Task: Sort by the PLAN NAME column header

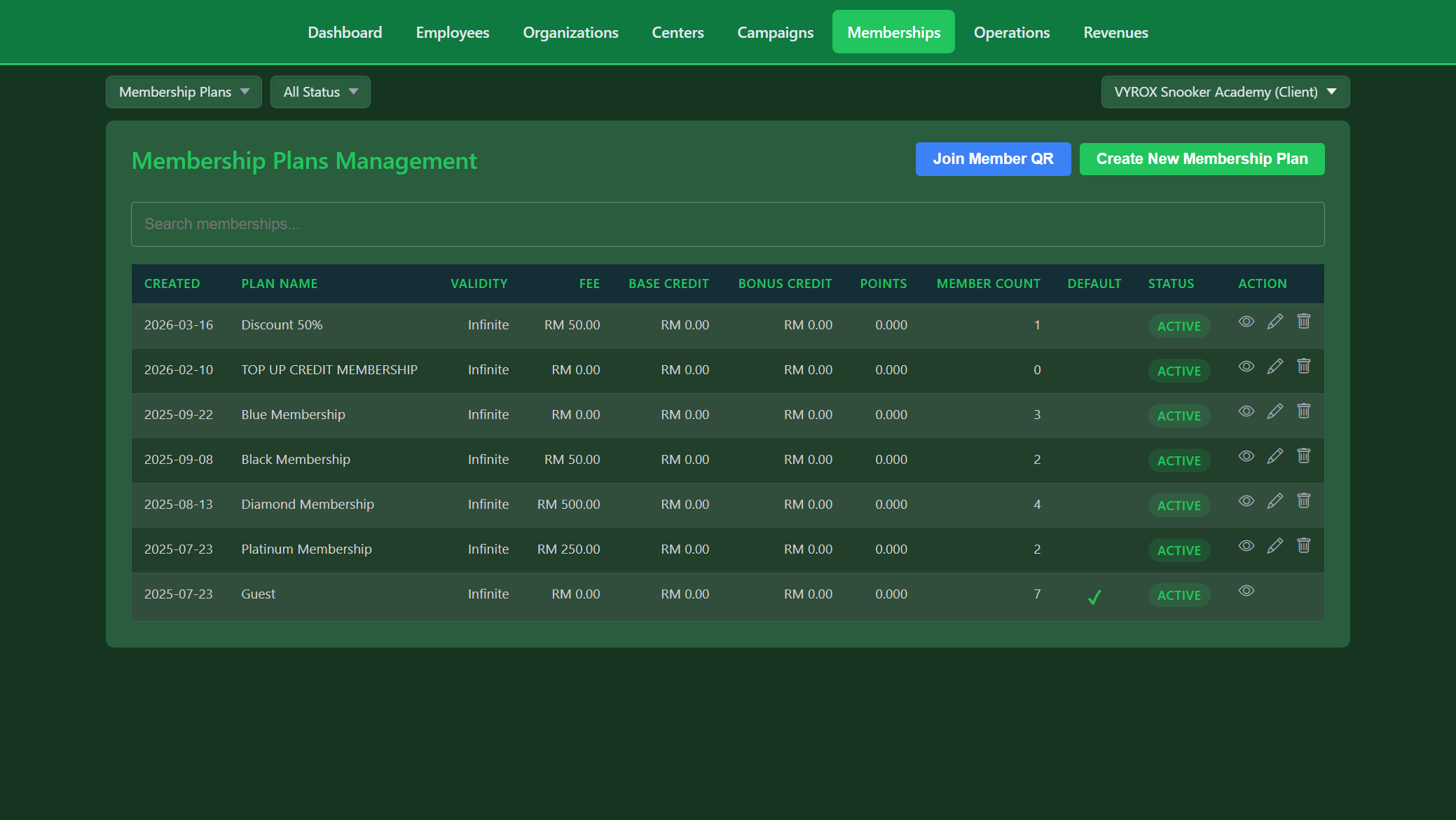Action: pos(279,284)
